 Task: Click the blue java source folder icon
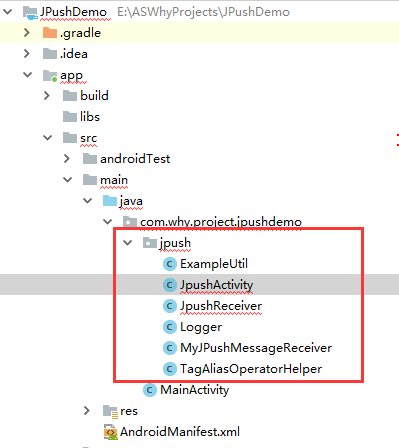tap(110, 201)
